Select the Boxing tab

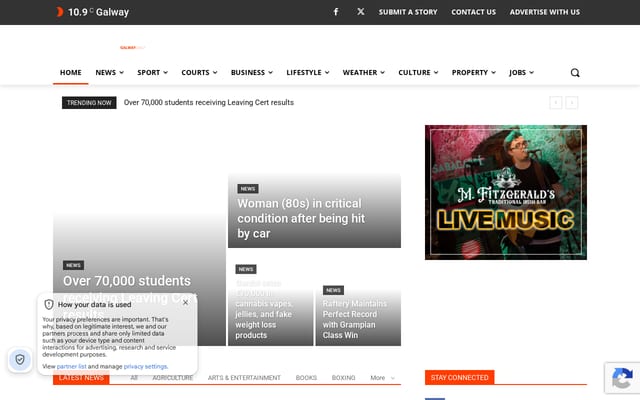[343, 378]
